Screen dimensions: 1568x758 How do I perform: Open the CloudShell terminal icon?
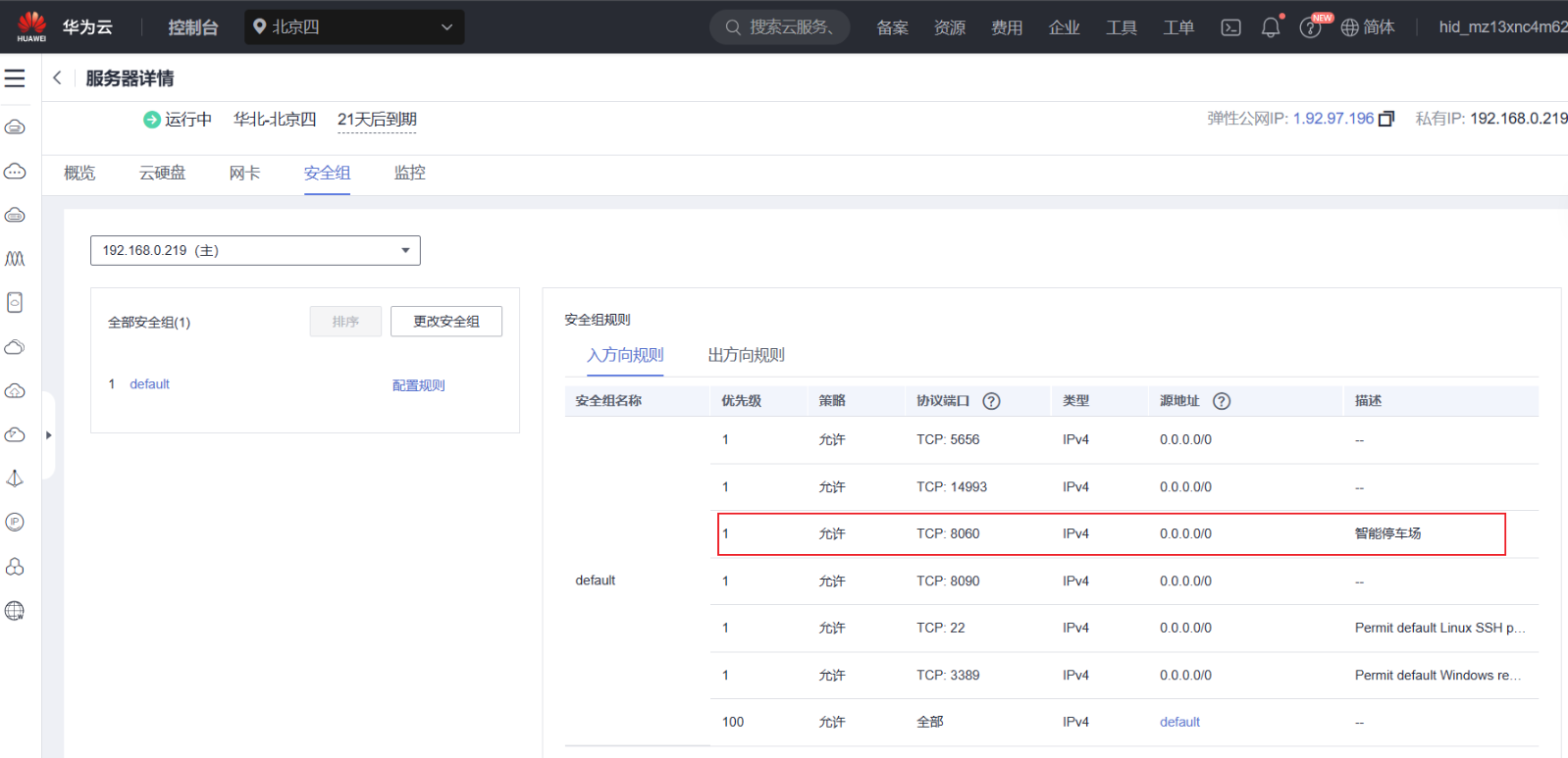[1230, 27]
